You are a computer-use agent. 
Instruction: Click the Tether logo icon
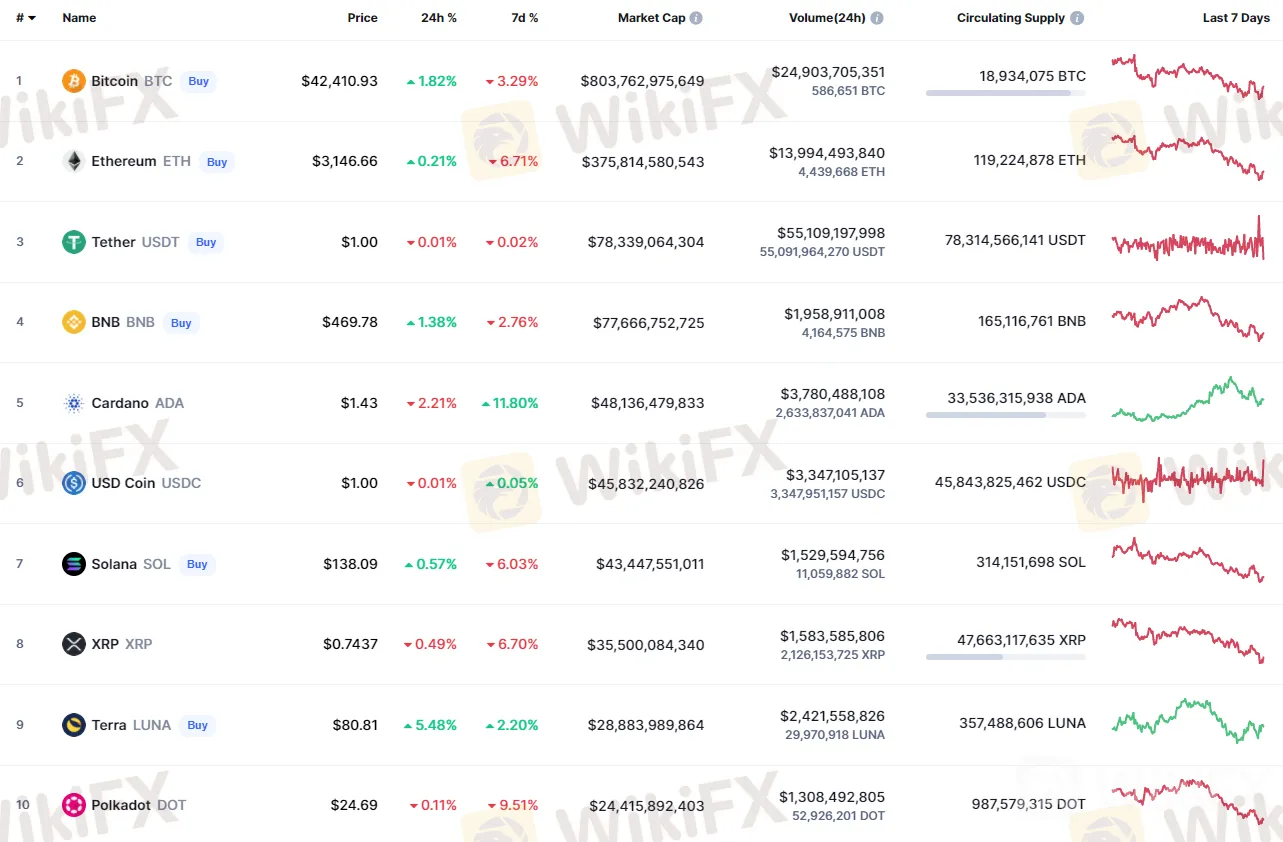click(74, 242)
